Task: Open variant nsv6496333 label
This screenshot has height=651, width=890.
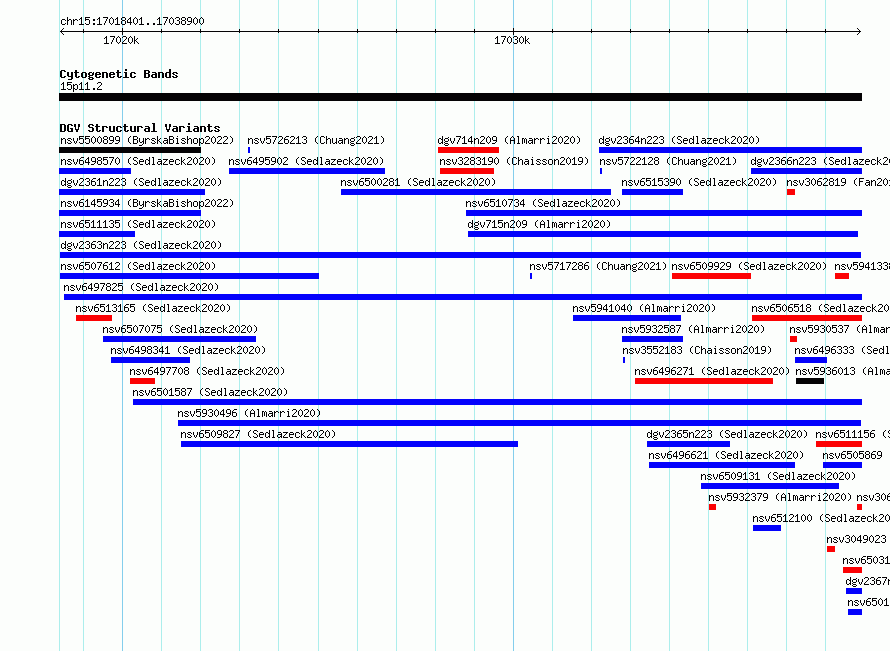Action: pos(842,350)
